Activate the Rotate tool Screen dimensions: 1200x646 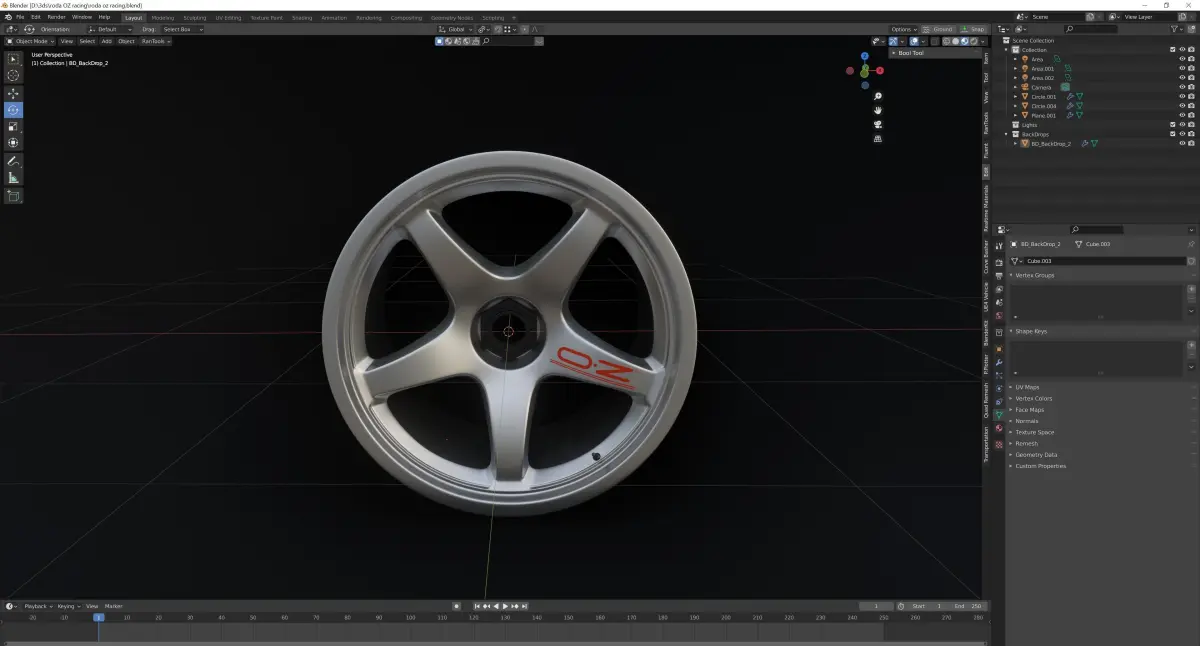tap(14, 110)
